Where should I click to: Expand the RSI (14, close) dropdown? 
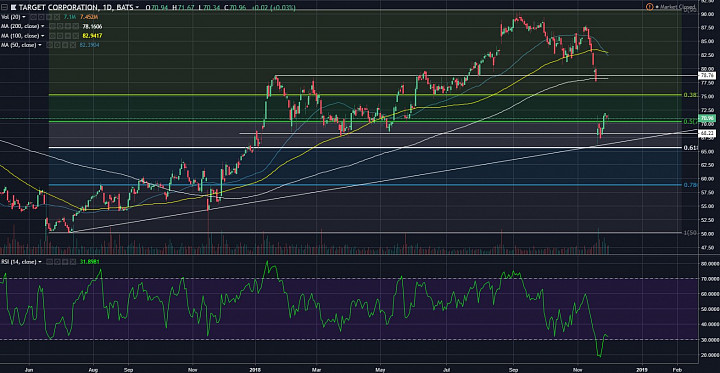[40, 262]
